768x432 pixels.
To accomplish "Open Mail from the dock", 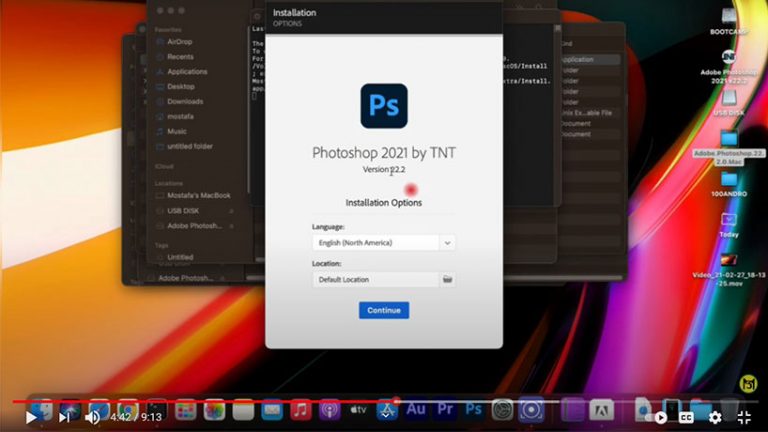I will pos(272,410).
